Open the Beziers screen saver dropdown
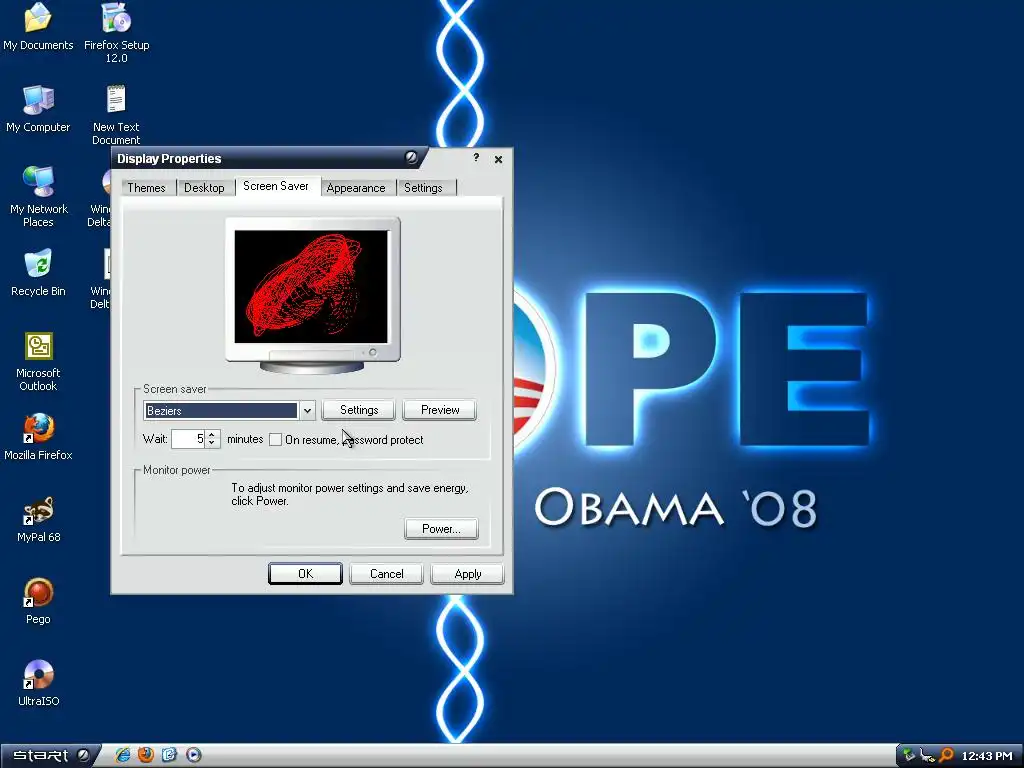This screenshot has width=1024, height=768. [x=307, y=410]
